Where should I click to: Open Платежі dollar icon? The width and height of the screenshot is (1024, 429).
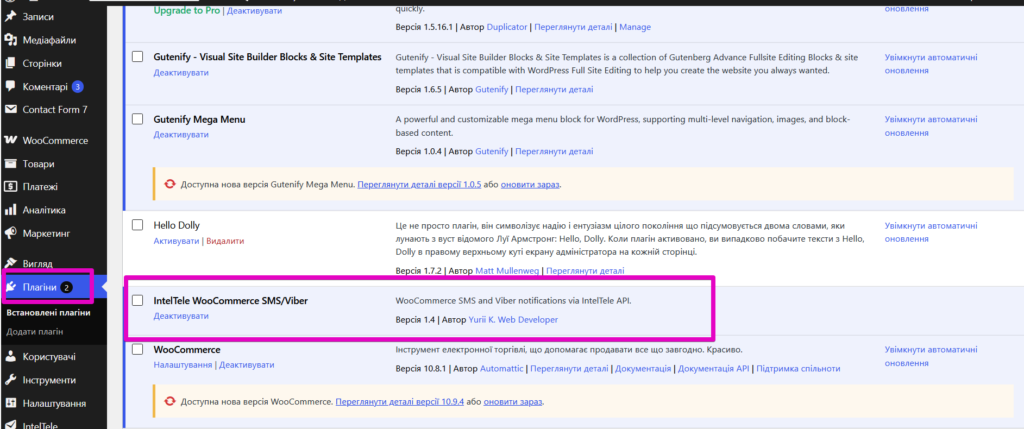10,187
